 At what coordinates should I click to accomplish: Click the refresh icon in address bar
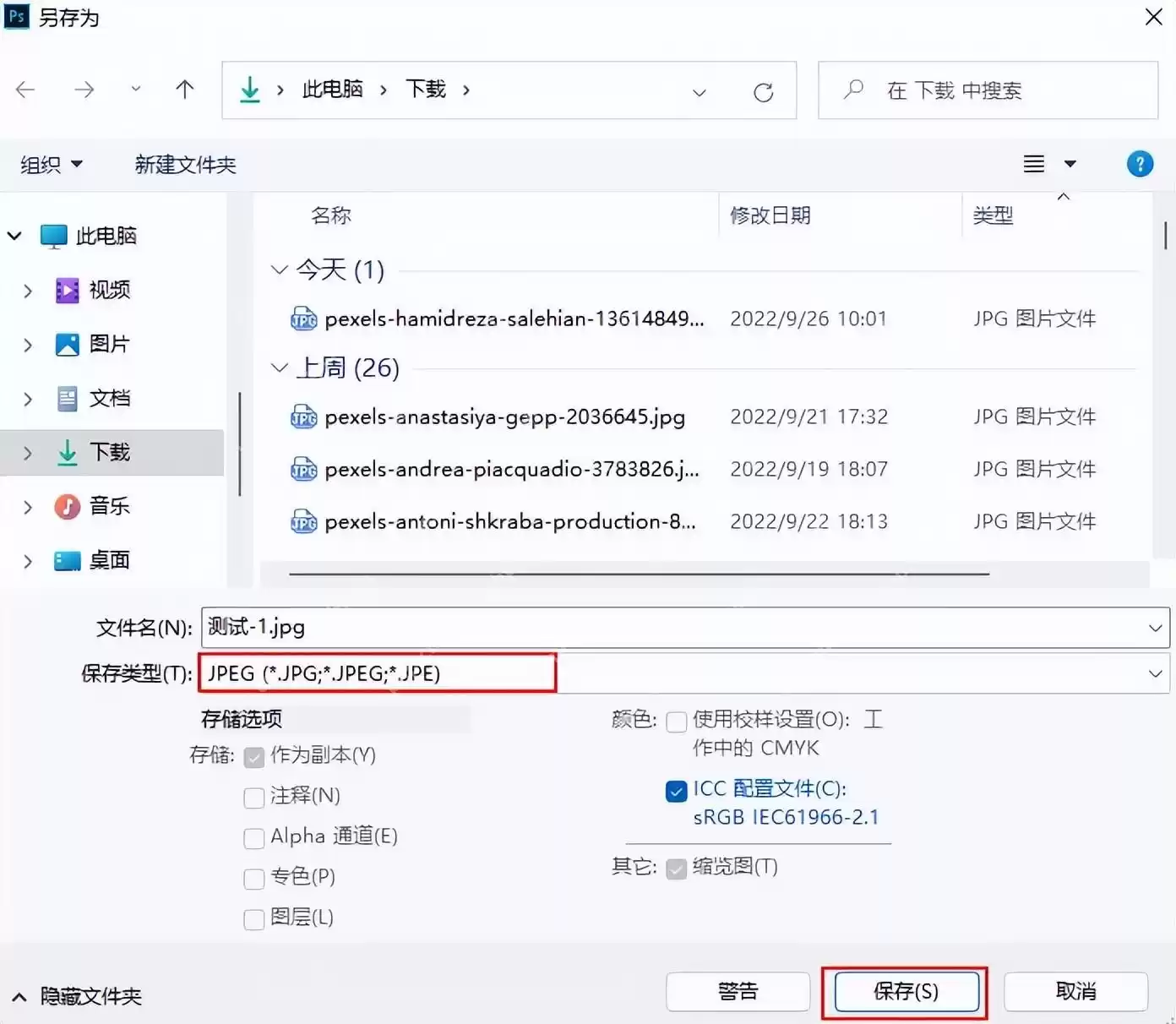click(764, 90)
